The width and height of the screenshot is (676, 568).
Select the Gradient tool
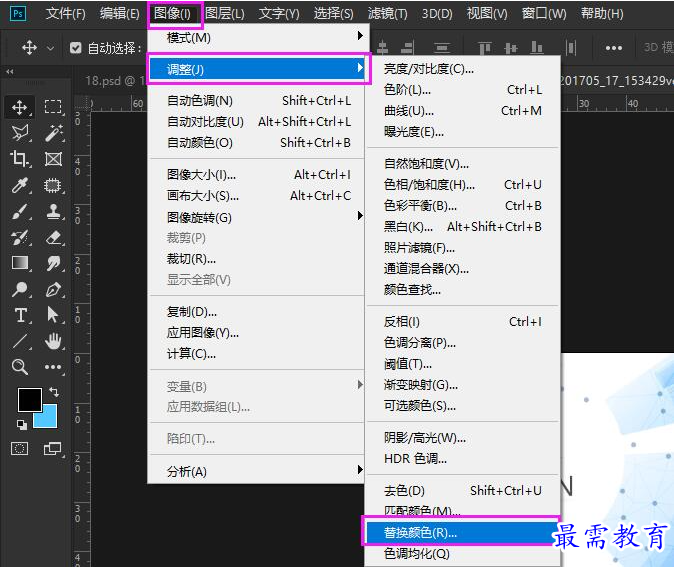19,263
